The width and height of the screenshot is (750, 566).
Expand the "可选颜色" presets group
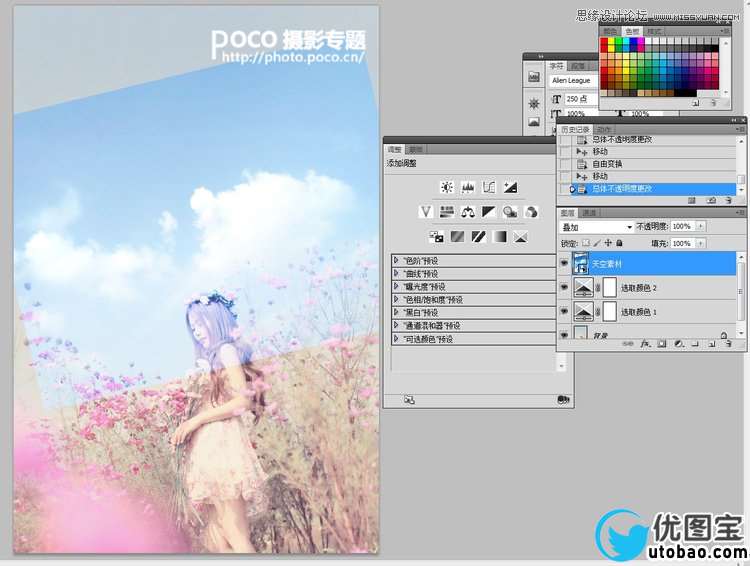pos(396,338)
